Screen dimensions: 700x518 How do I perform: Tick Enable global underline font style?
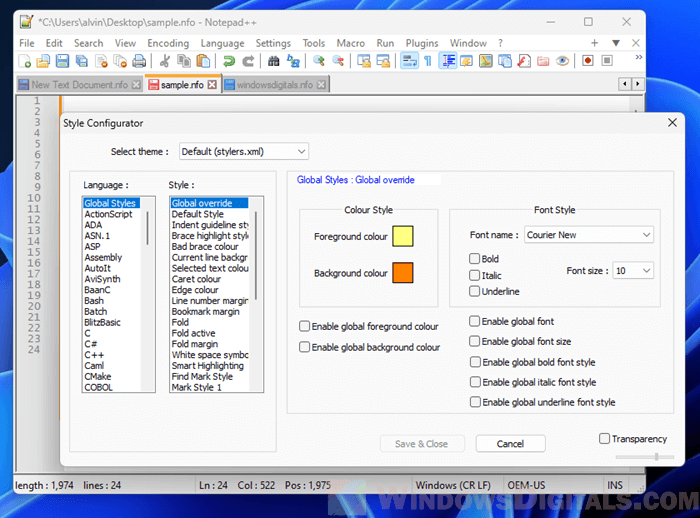pyautogui.click(x=475, y=402)
